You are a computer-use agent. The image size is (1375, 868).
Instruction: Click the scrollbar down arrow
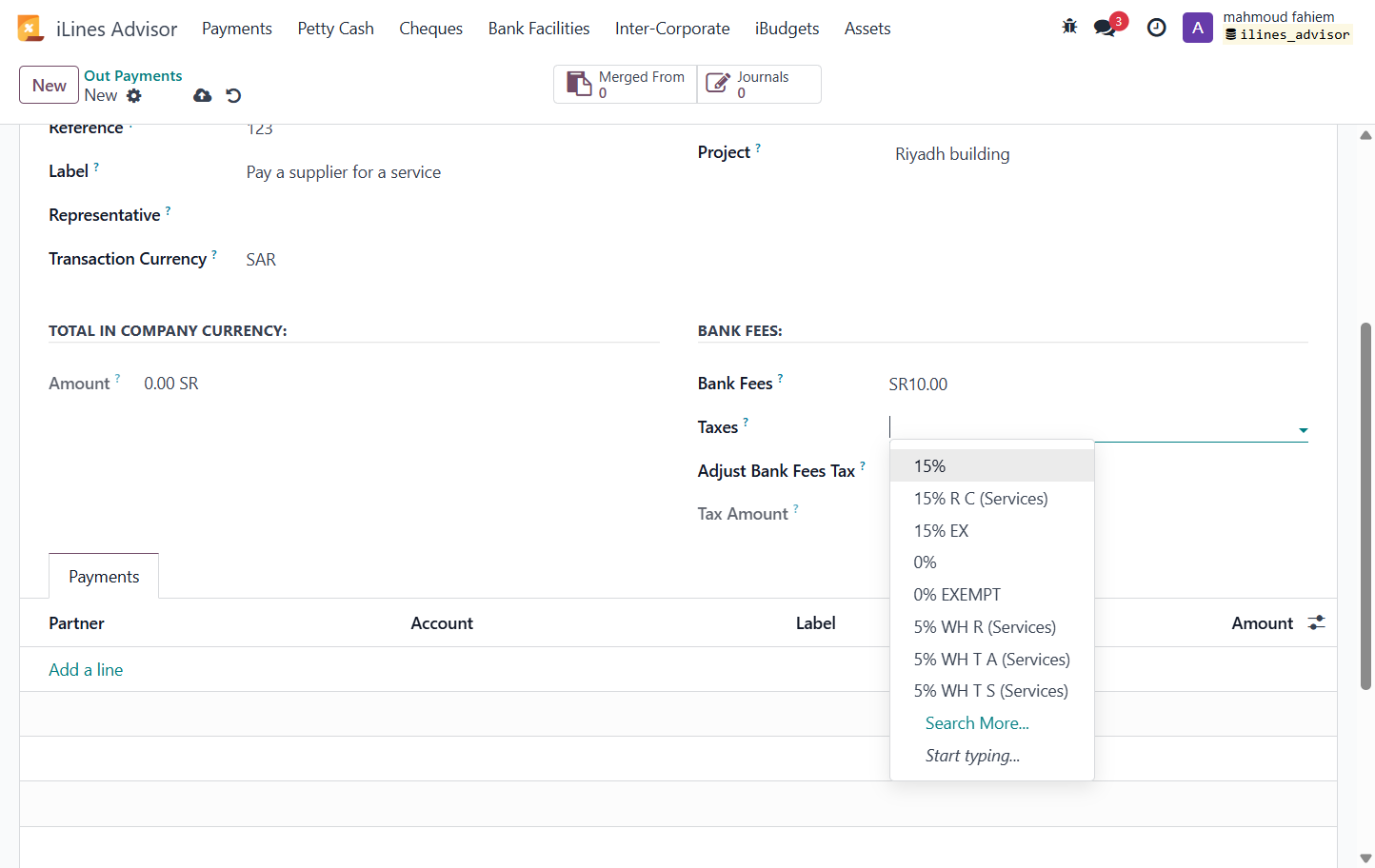click(x=1365, y=858)
